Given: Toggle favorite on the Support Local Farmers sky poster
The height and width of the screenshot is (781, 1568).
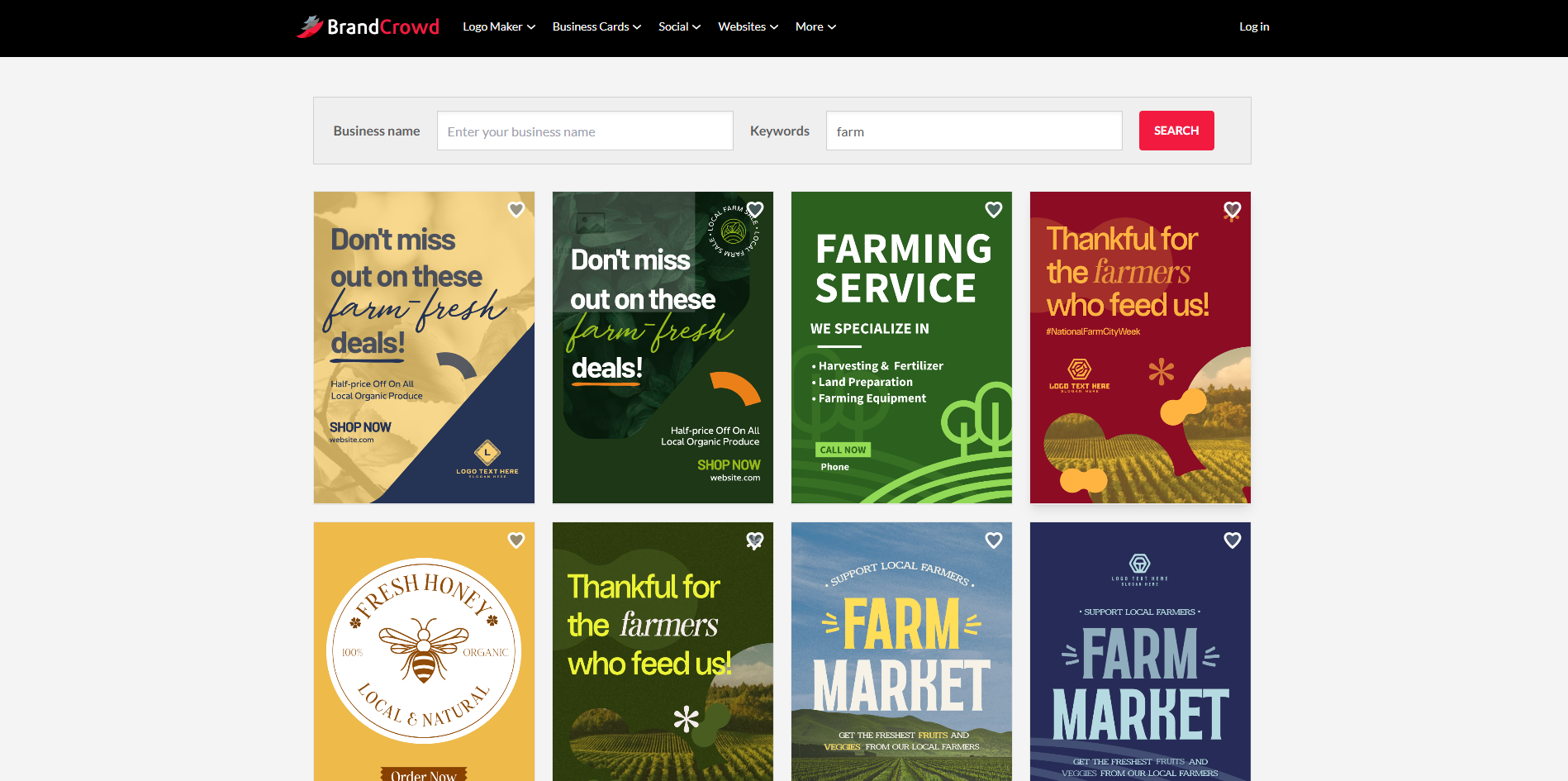Looking at the screenshot, I should (x=993, y=541).
